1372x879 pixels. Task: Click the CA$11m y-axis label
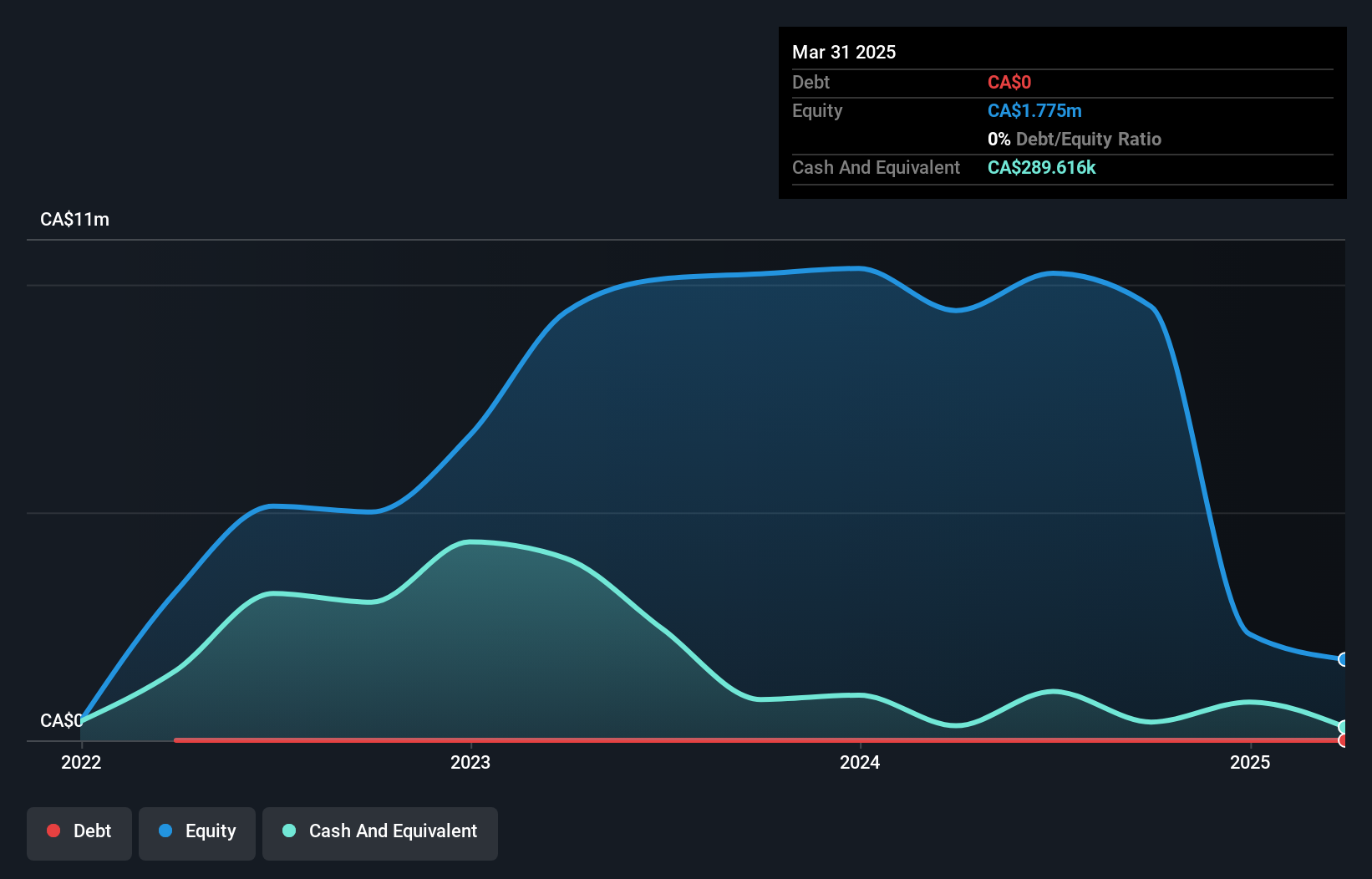(x=75, y=219)
